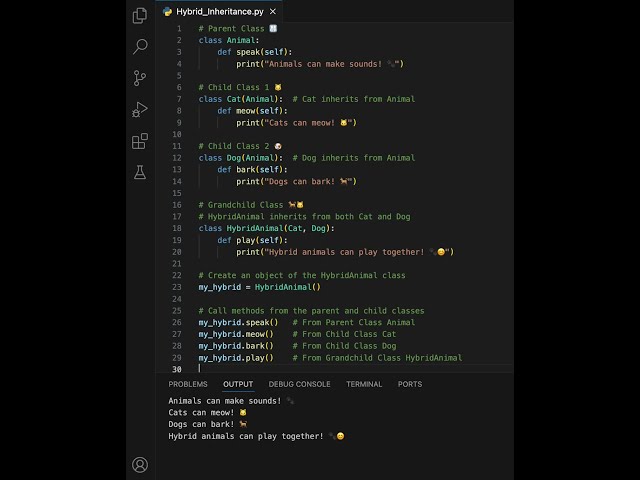Switch to the PROBLEMS panel tab
Viewport: 640px width, 480px height.
[x=188, y=384]
